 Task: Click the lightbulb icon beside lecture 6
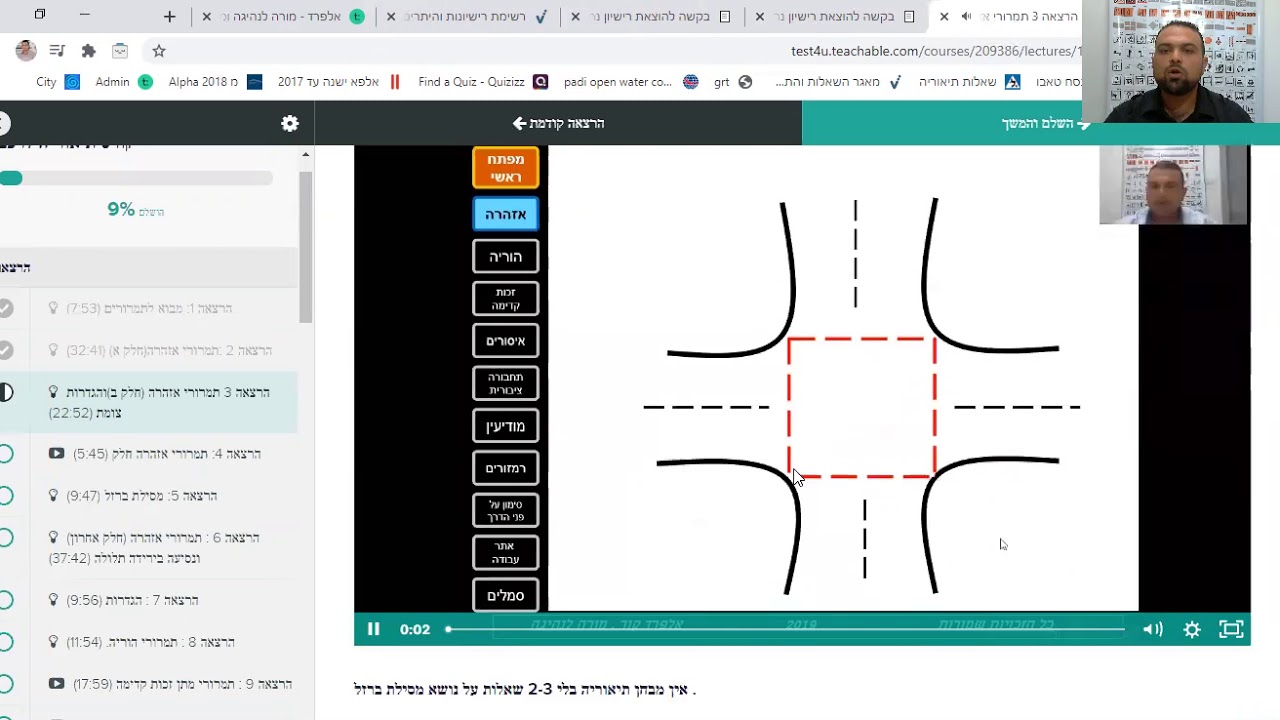click(53, 538)
